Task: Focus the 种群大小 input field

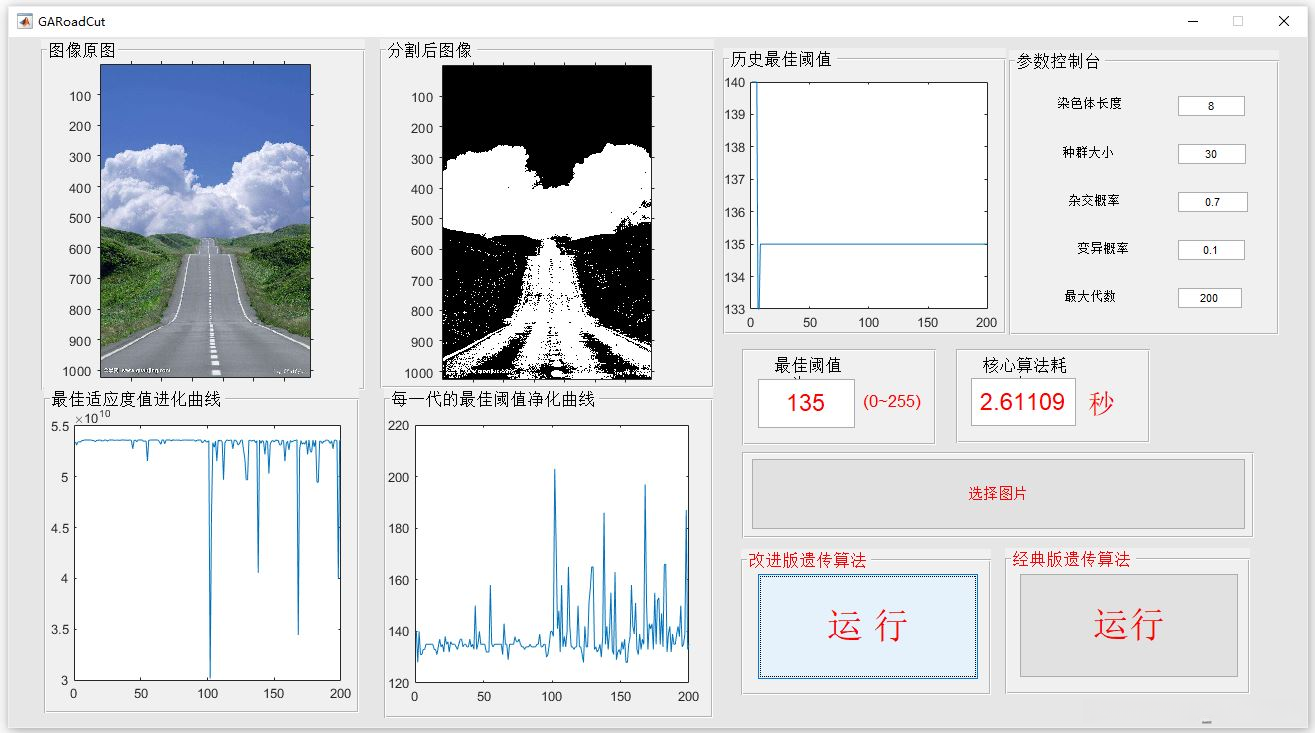Action: pyautogui.click(x=1211, y=154)
